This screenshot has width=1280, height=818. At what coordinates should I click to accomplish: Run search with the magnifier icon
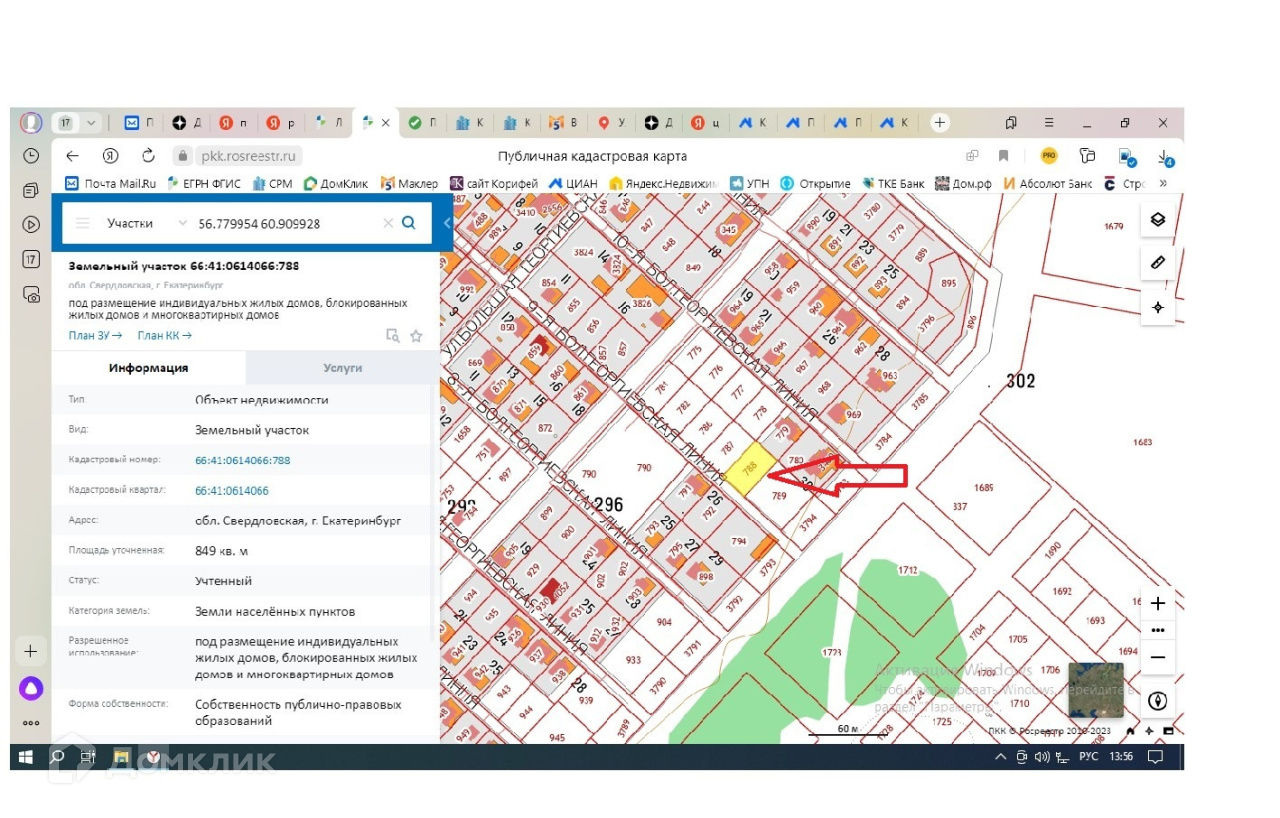tap(409, 223)
